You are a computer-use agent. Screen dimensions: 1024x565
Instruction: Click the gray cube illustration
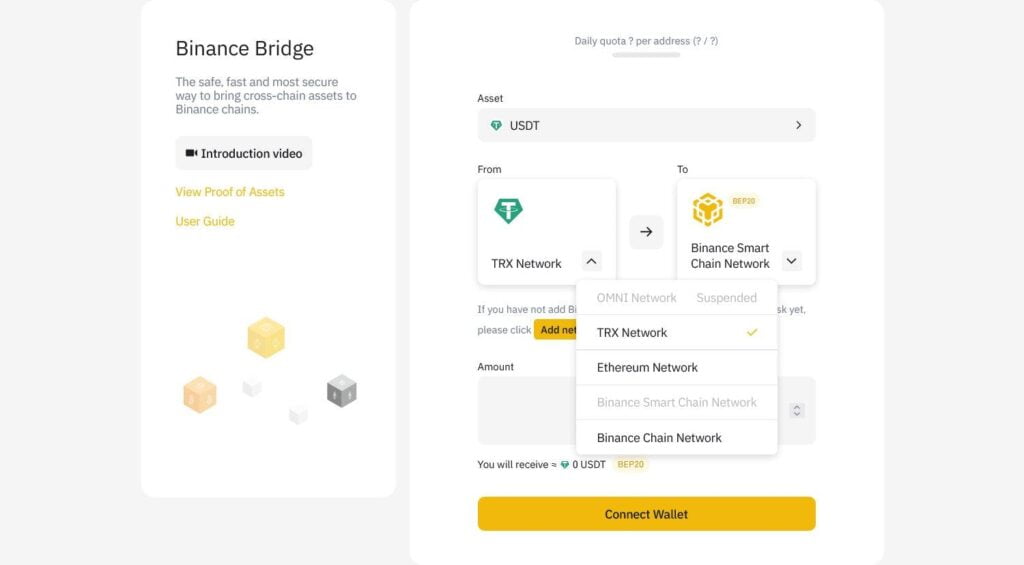click(x=341, y=391)
